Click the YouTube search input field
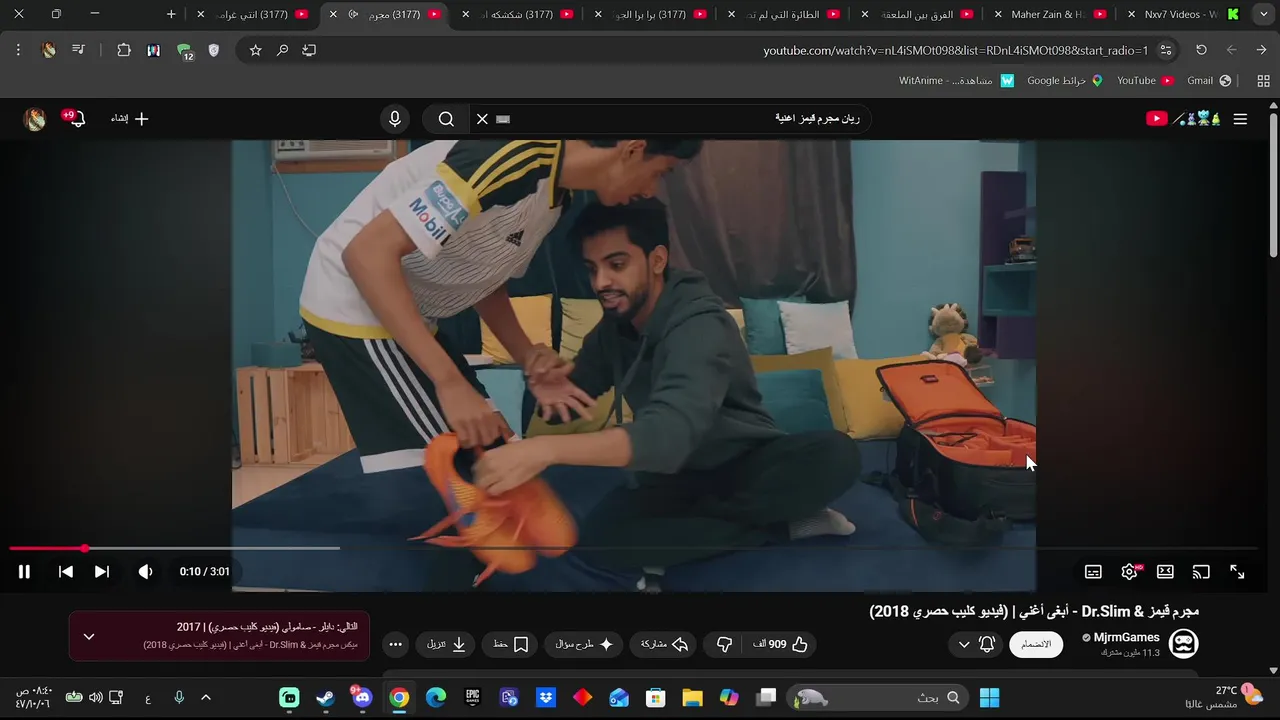 pyautogui.click(x=680, y=119)
